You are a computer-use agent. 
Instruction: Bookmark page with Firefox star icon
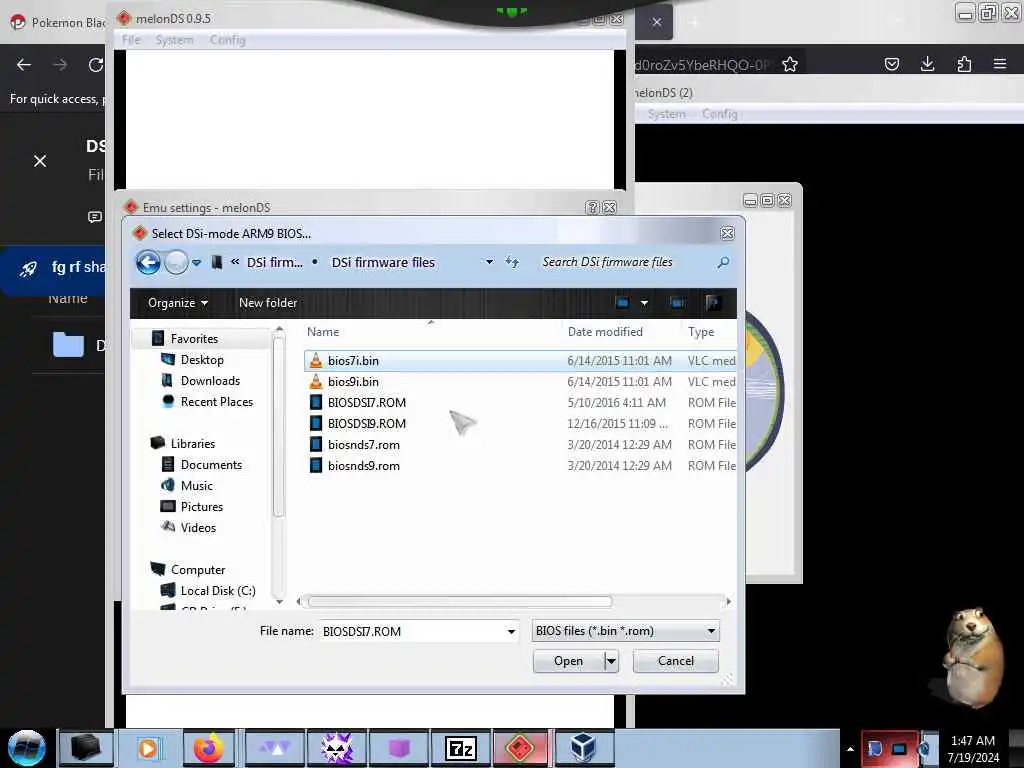(790, 64)
